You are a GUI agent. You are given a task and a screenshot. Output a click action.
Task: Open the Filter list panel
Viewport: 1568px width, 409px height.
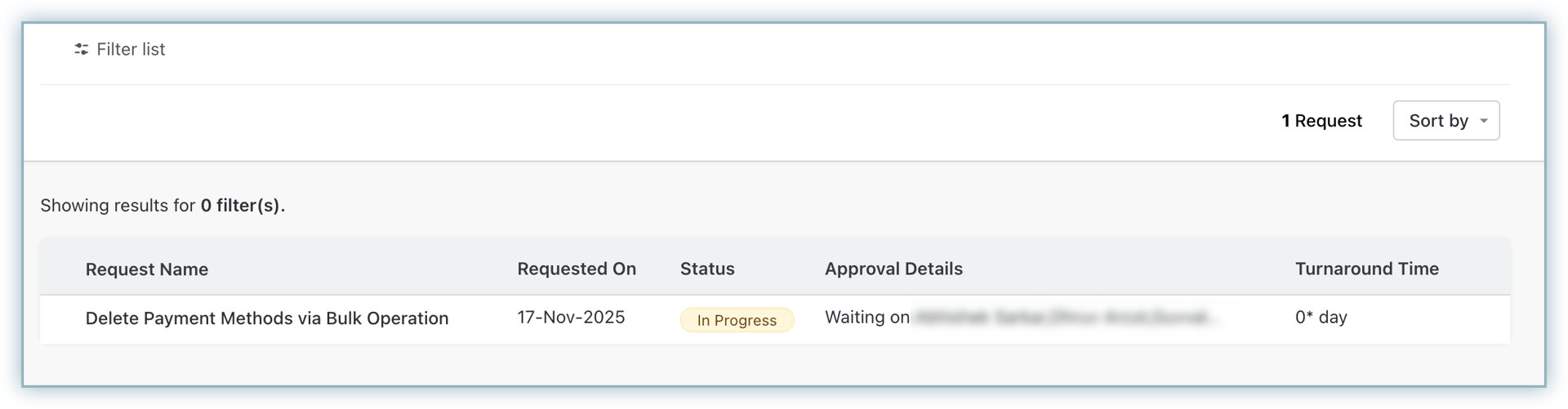131,50
